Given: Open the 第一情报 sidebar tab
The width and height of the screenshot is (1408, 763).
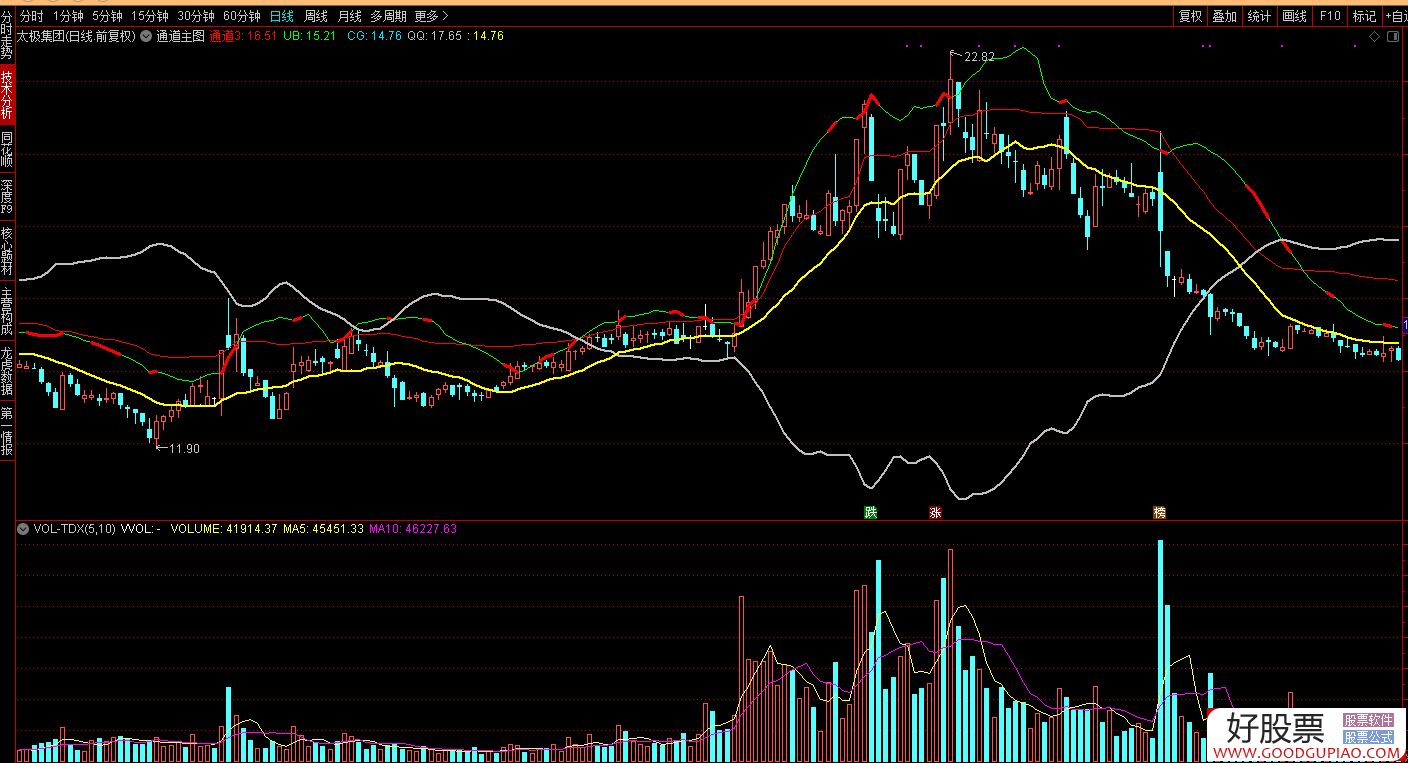Looking at the screenshot, I should (x=7, y=431).
